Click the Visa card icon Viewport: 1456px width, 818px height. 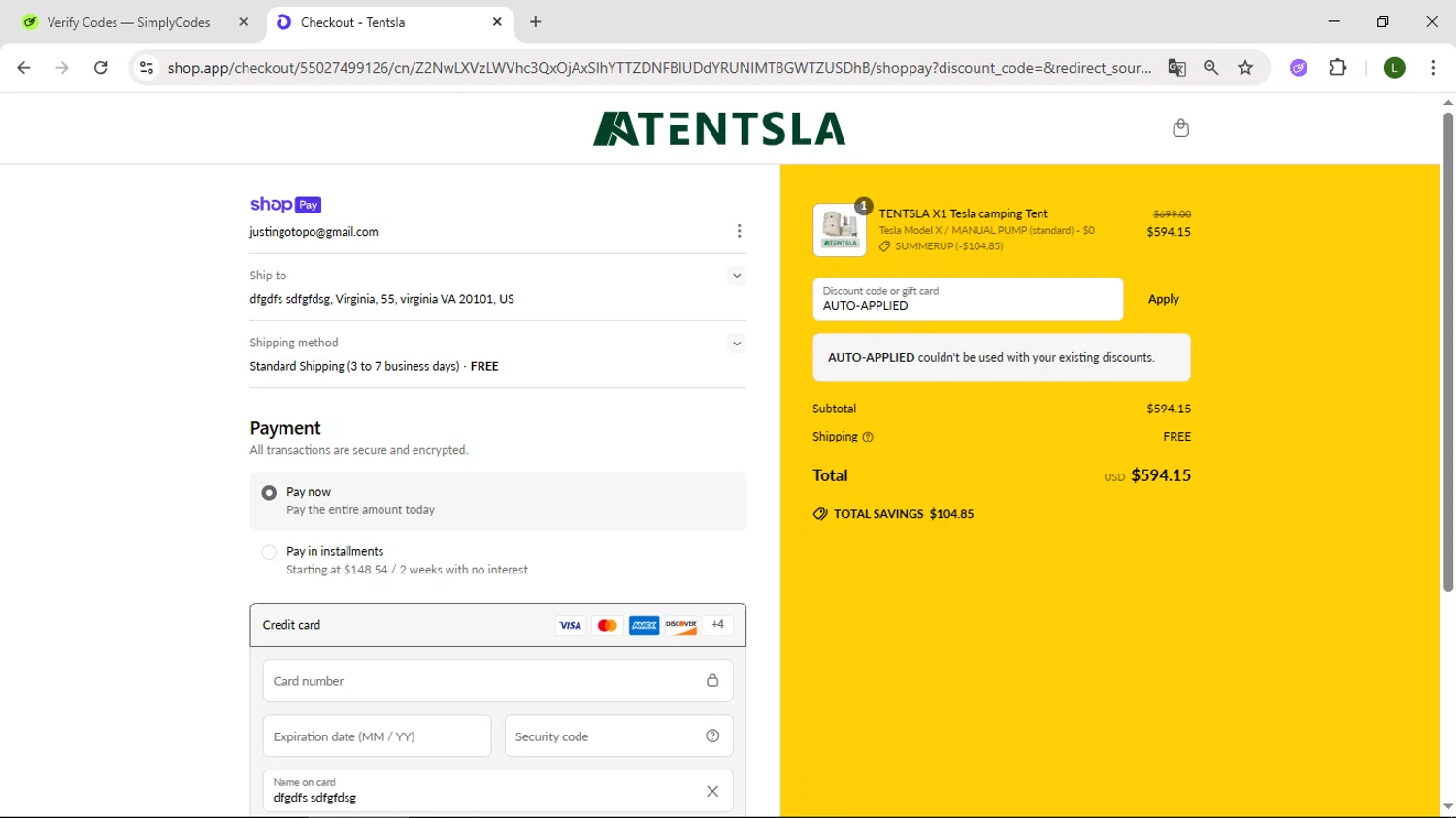pyautogui.click(x=570, y=625)
